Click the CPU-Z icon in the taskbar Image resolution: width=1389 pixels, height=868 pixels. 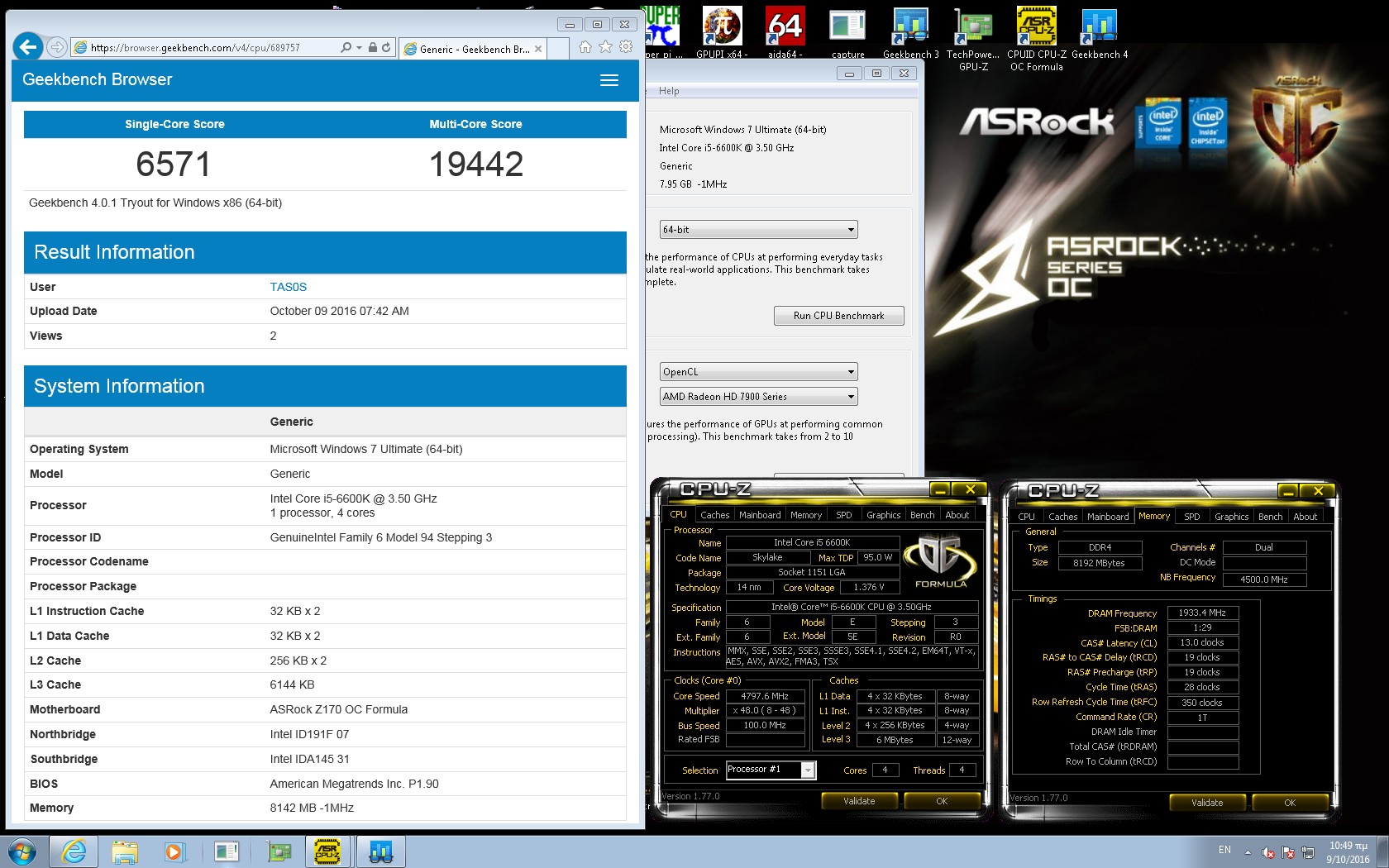[x=327, y=851]
